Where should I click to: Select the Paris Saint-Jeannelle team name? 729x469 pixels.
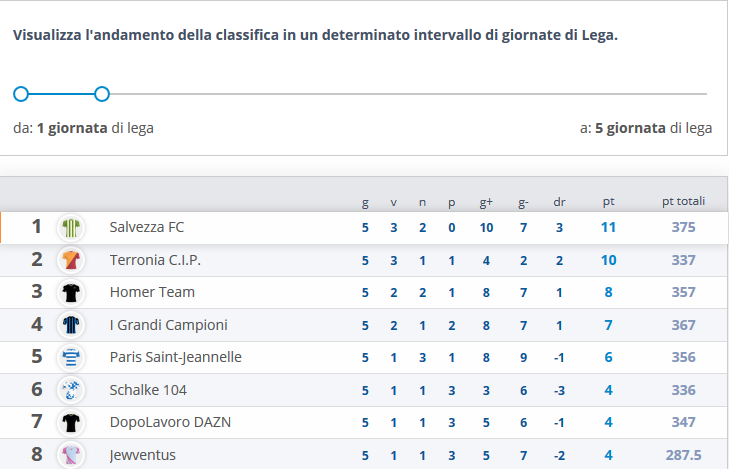tap(175, 357)
